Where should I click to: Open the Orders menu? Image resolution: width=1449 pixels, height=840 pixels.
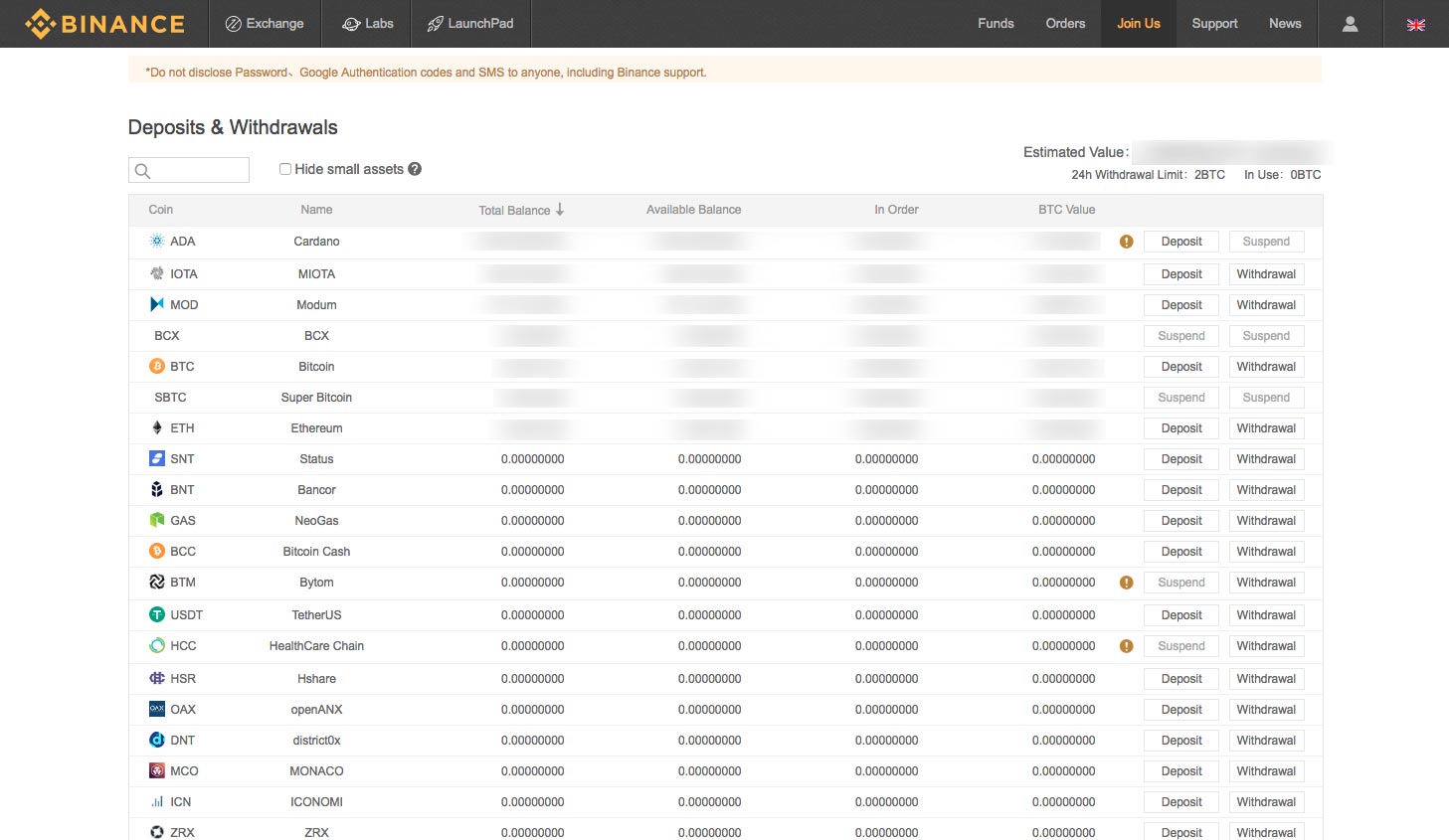pyautogui.click(x=1065, y=24)
